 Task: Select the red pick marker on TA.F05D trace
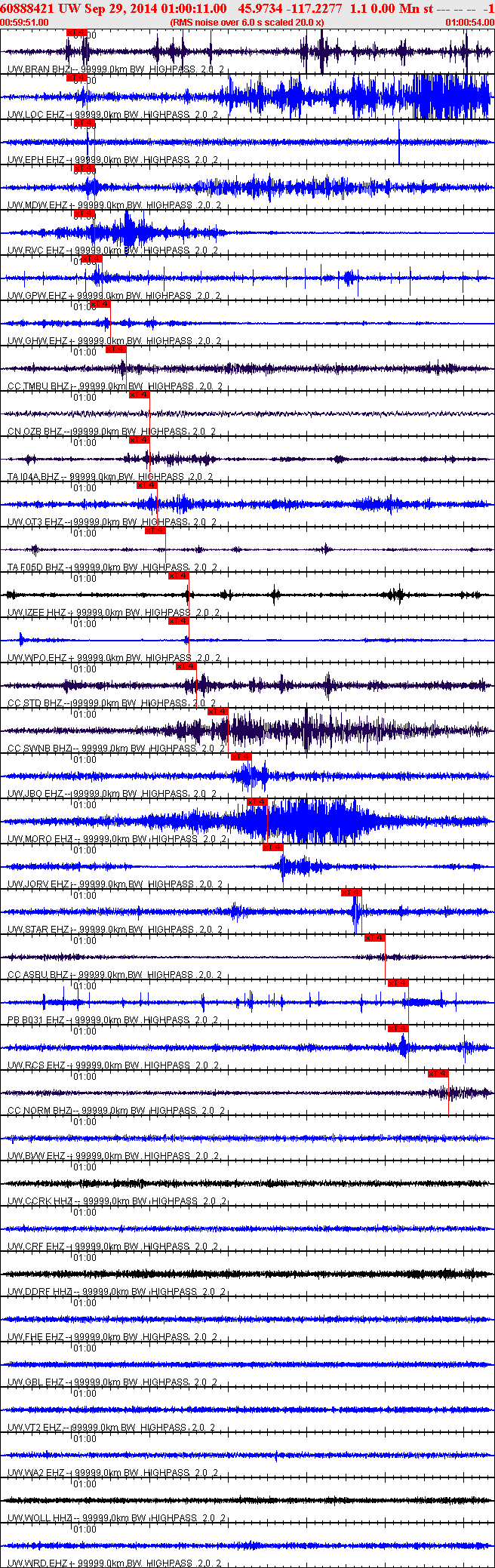tap(155, 530)
